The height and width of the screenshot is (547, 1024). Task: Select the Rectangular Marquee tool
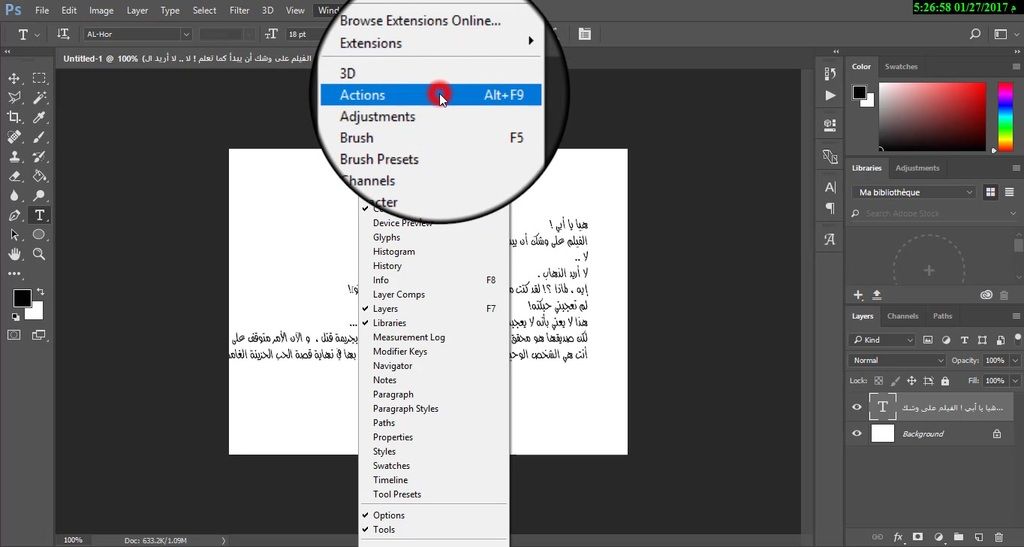(x=39, y=78)
